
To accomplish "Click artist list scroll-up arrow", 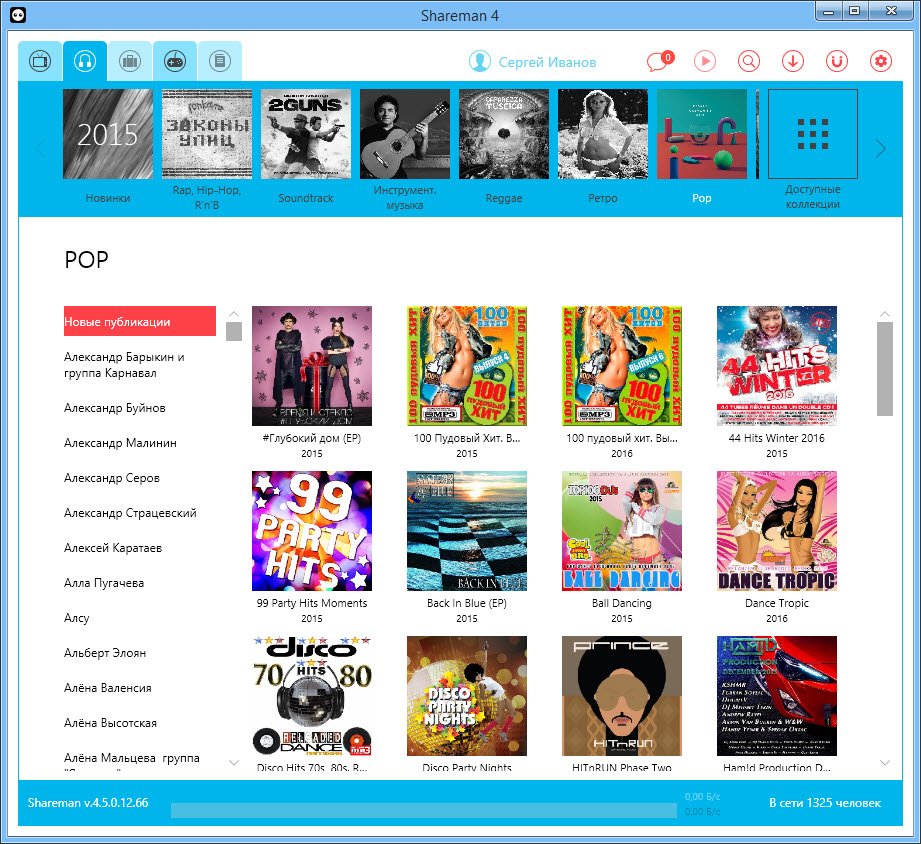I will pos(234,314).
